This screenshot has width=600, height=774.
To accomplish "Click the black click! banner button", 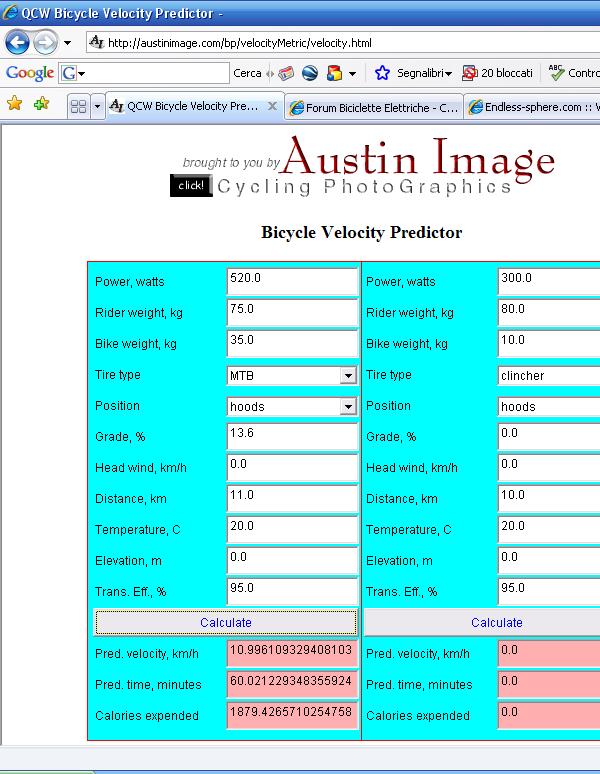I will 191,186.
